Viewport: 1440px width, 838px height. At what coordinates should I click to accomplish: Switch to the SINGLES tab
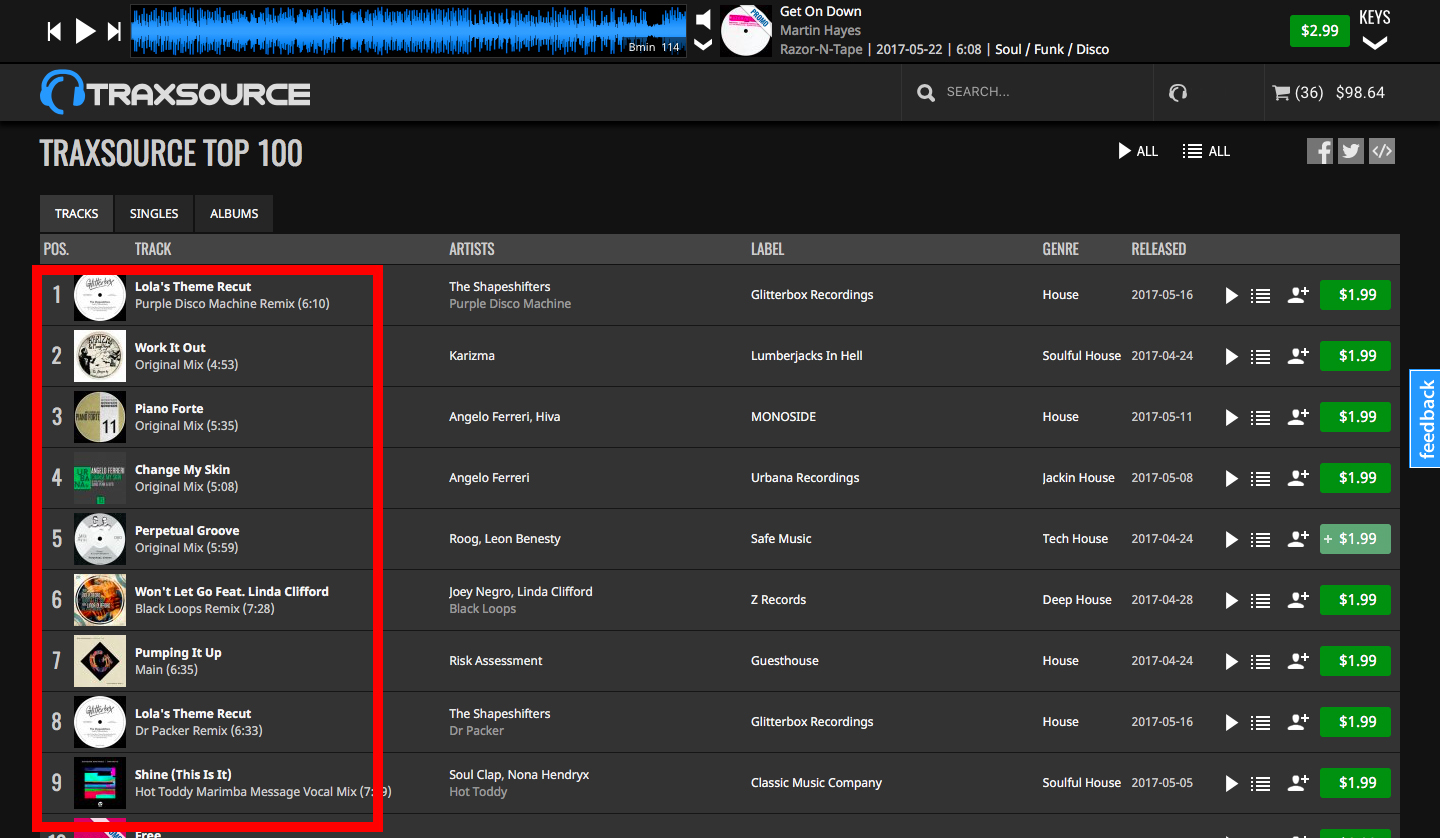coord(154,214)
